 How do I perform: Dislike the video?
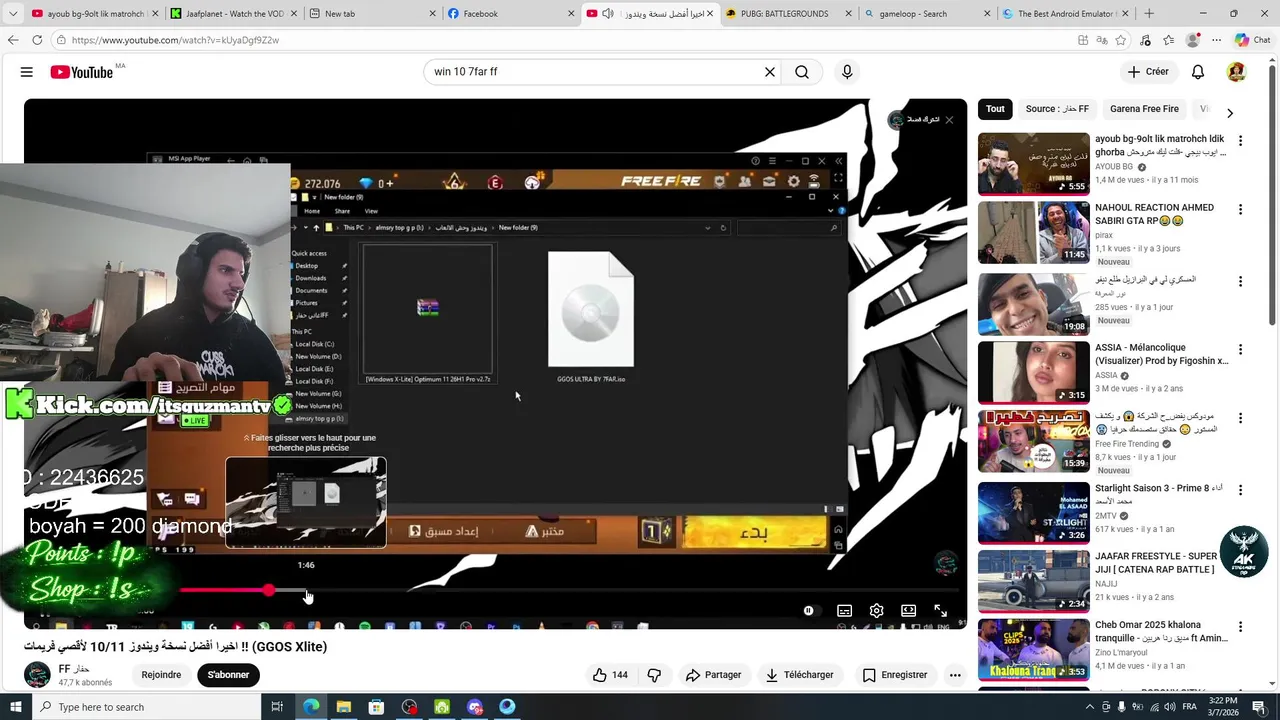(654, 675)
